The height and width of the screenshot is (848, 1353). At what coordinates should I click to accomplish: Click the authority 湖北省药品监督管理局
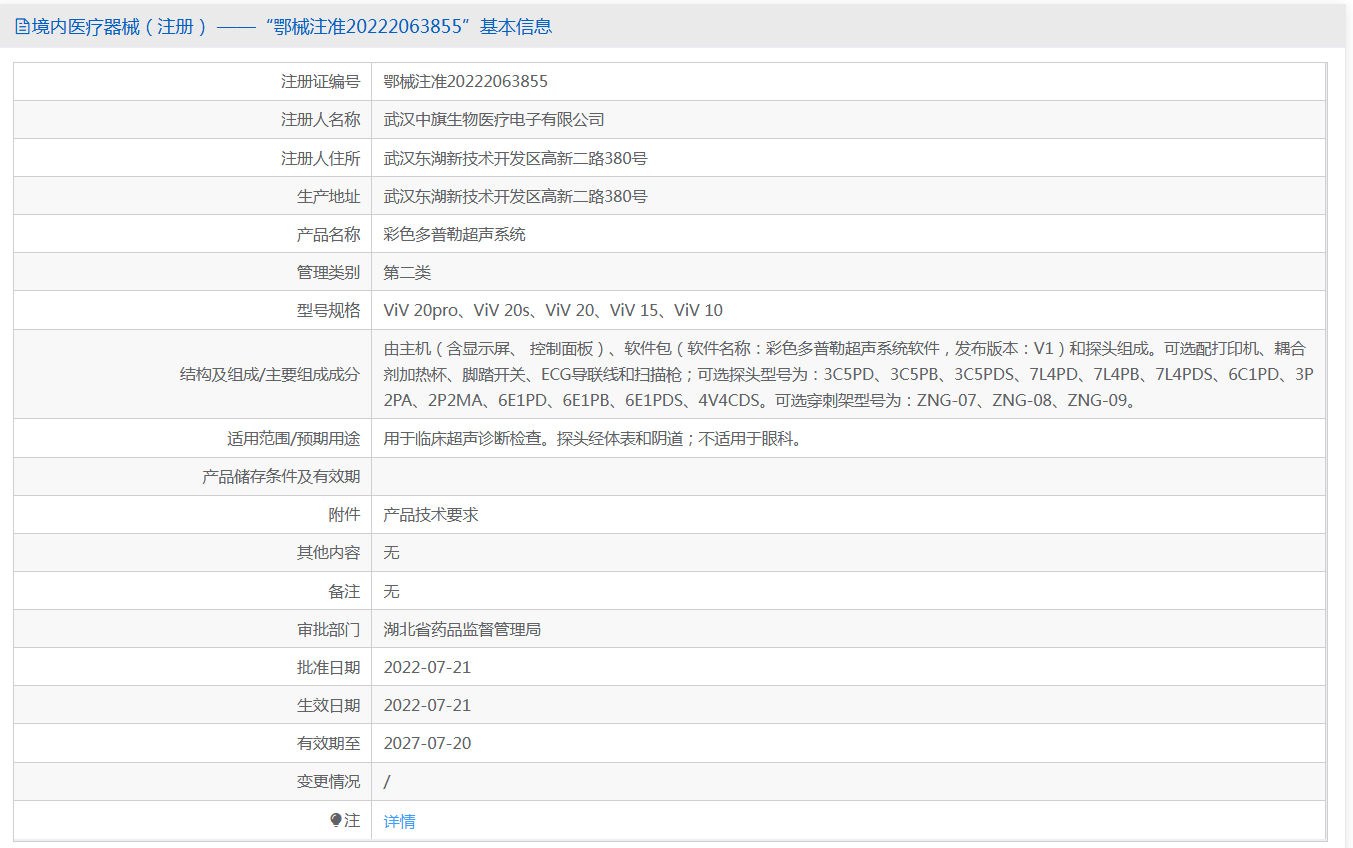462,630
